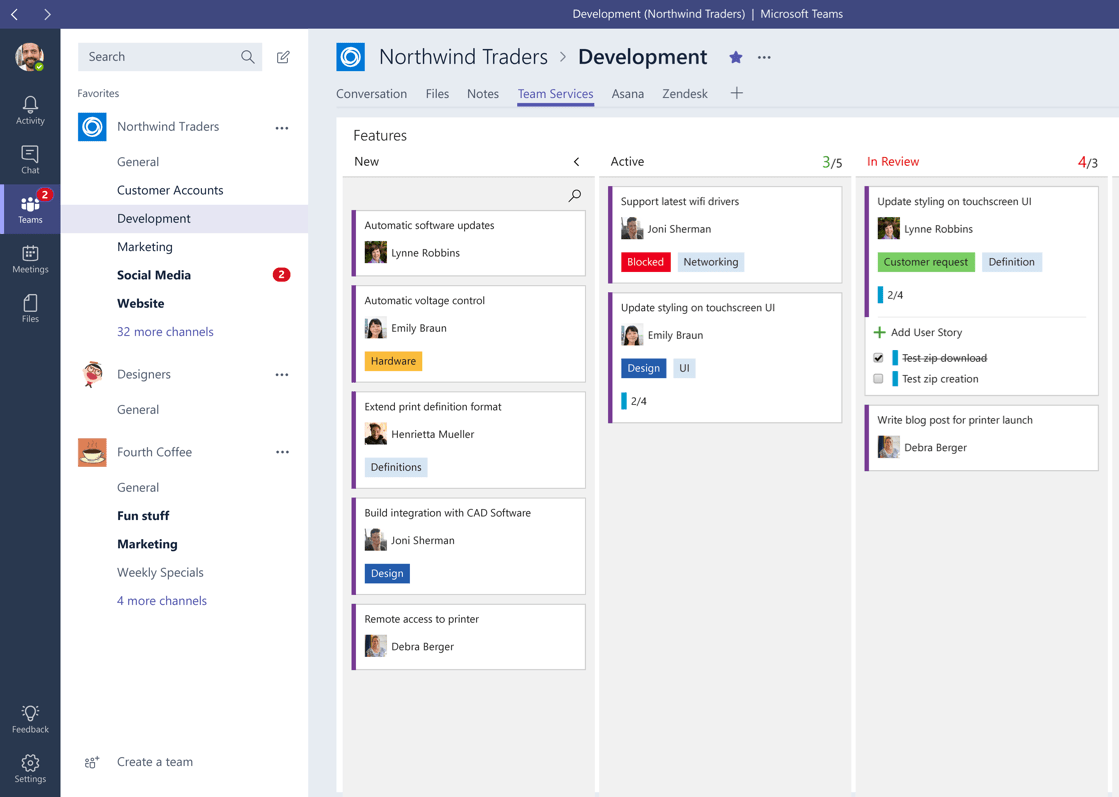The height and width of the screenshot is (797, 1119).
Task: Open more options for Fourth Coffee team
Action: pyautogui.click(x=282, y=452)
